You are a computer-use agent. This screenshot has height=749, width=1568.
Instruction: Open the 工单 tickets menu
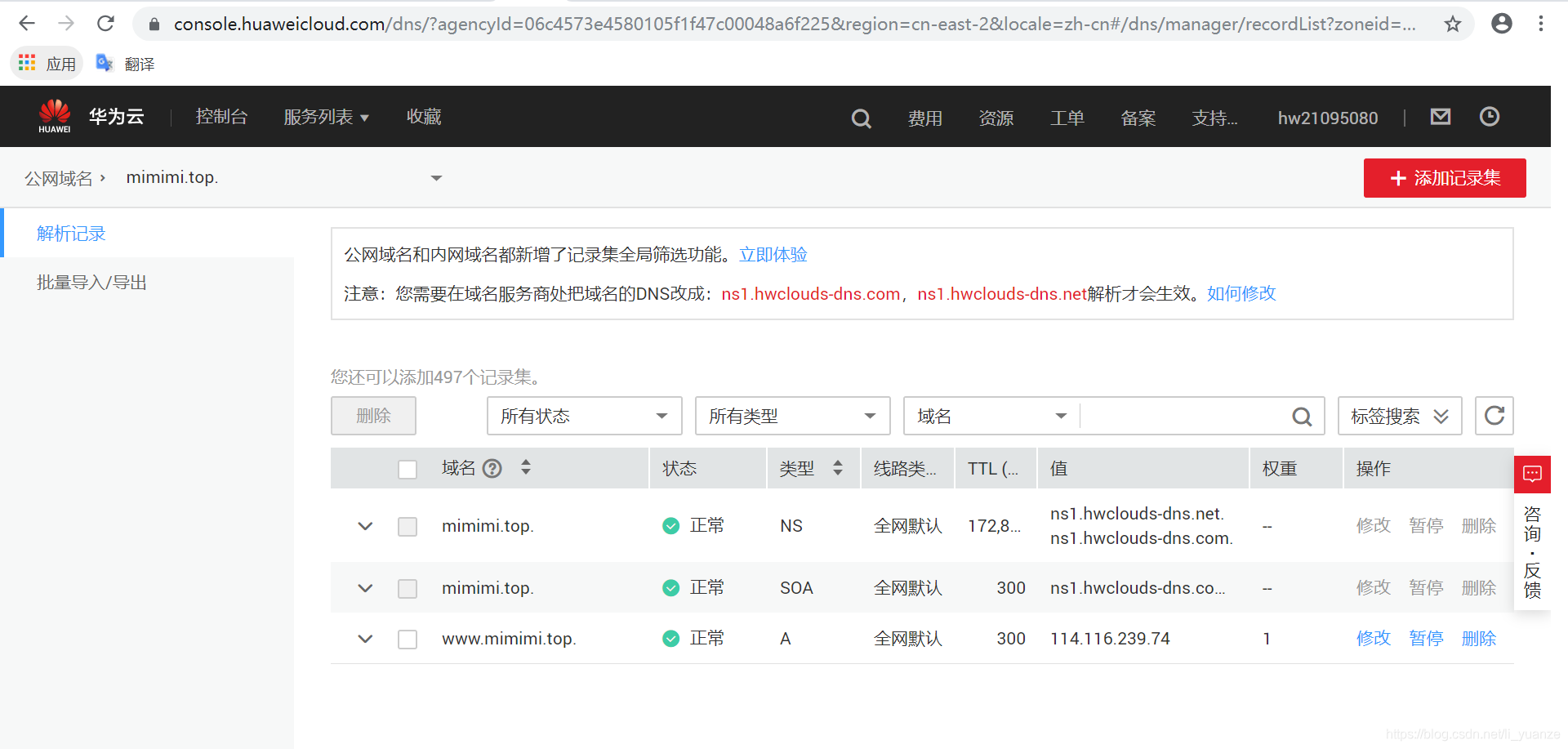point(1067,118)
